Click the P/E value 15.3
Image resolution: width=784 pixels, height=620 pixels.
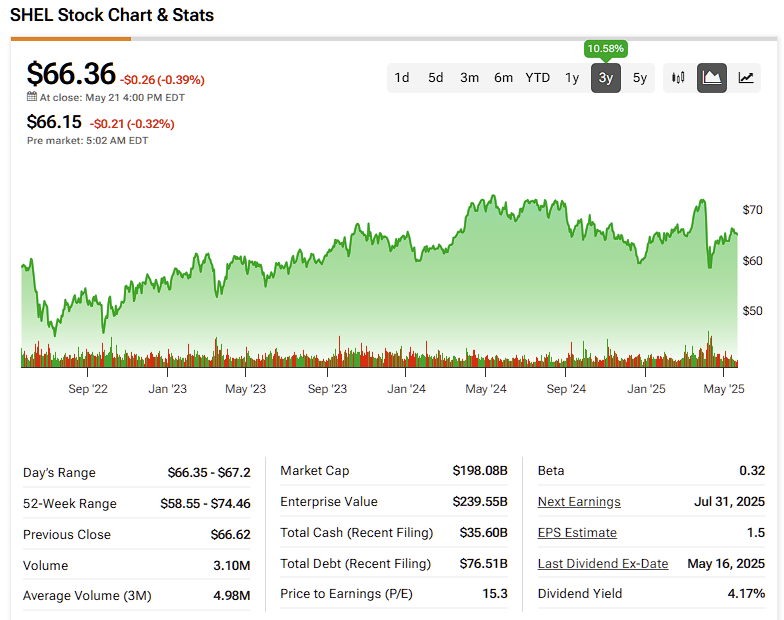(x=495, y=594)
